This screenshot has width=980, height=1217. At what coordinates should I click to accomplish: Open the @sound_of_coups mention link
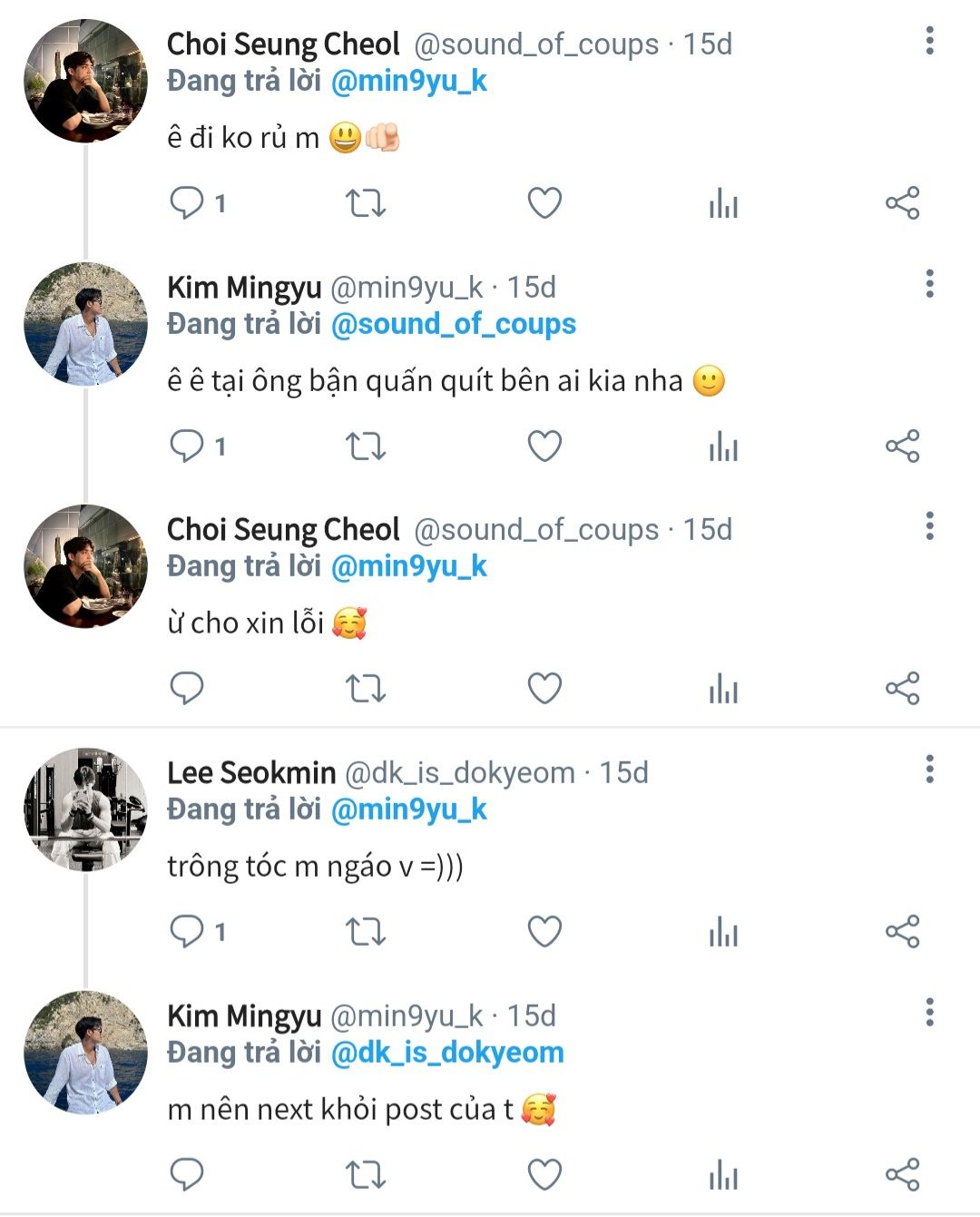point(453,324)
